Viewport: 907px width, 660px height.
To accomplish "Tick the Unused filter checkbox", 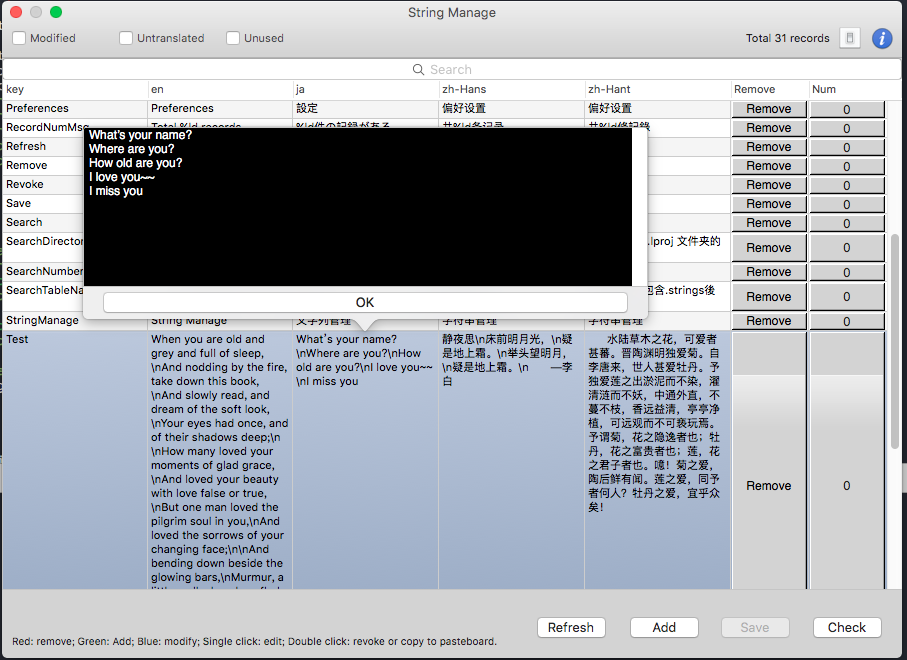I will click(233, 38).
